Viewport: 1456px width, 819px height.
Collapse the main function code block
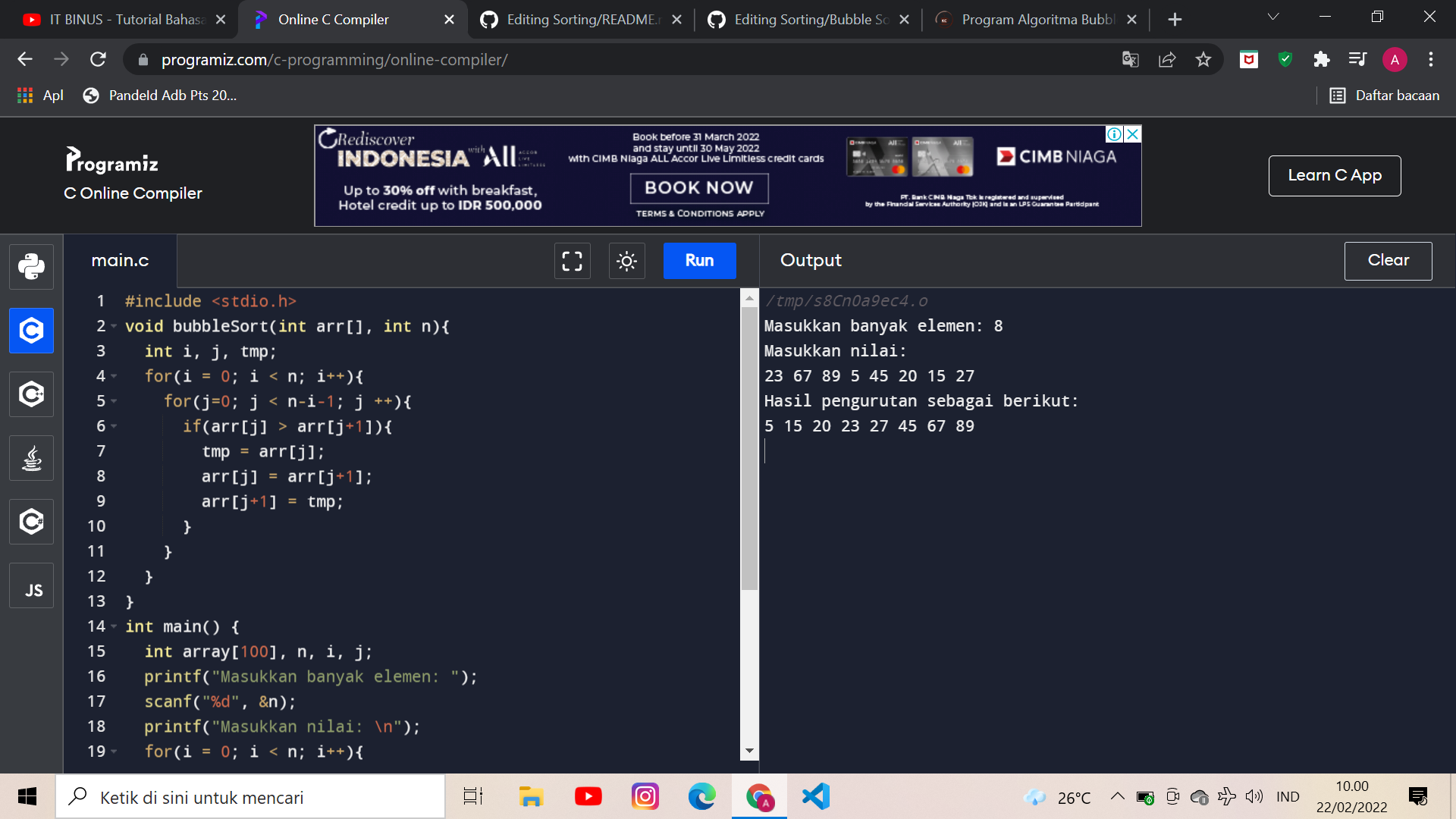coord(115,626)
